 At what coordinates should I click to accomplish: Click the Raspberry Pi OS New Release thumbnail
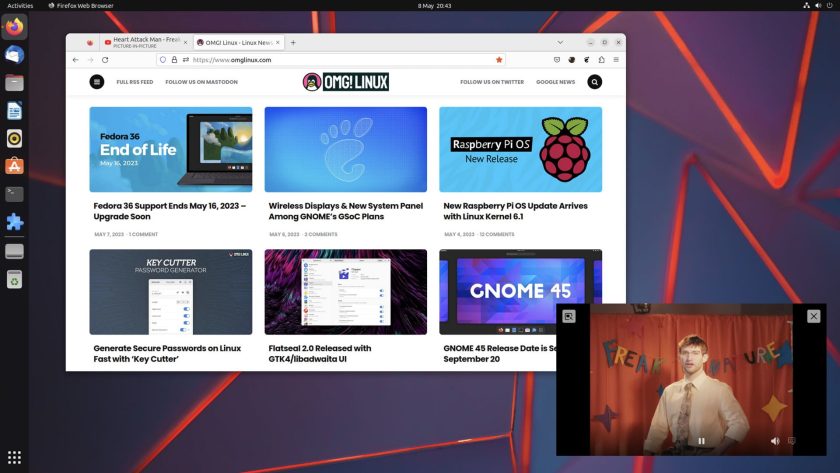521,149
